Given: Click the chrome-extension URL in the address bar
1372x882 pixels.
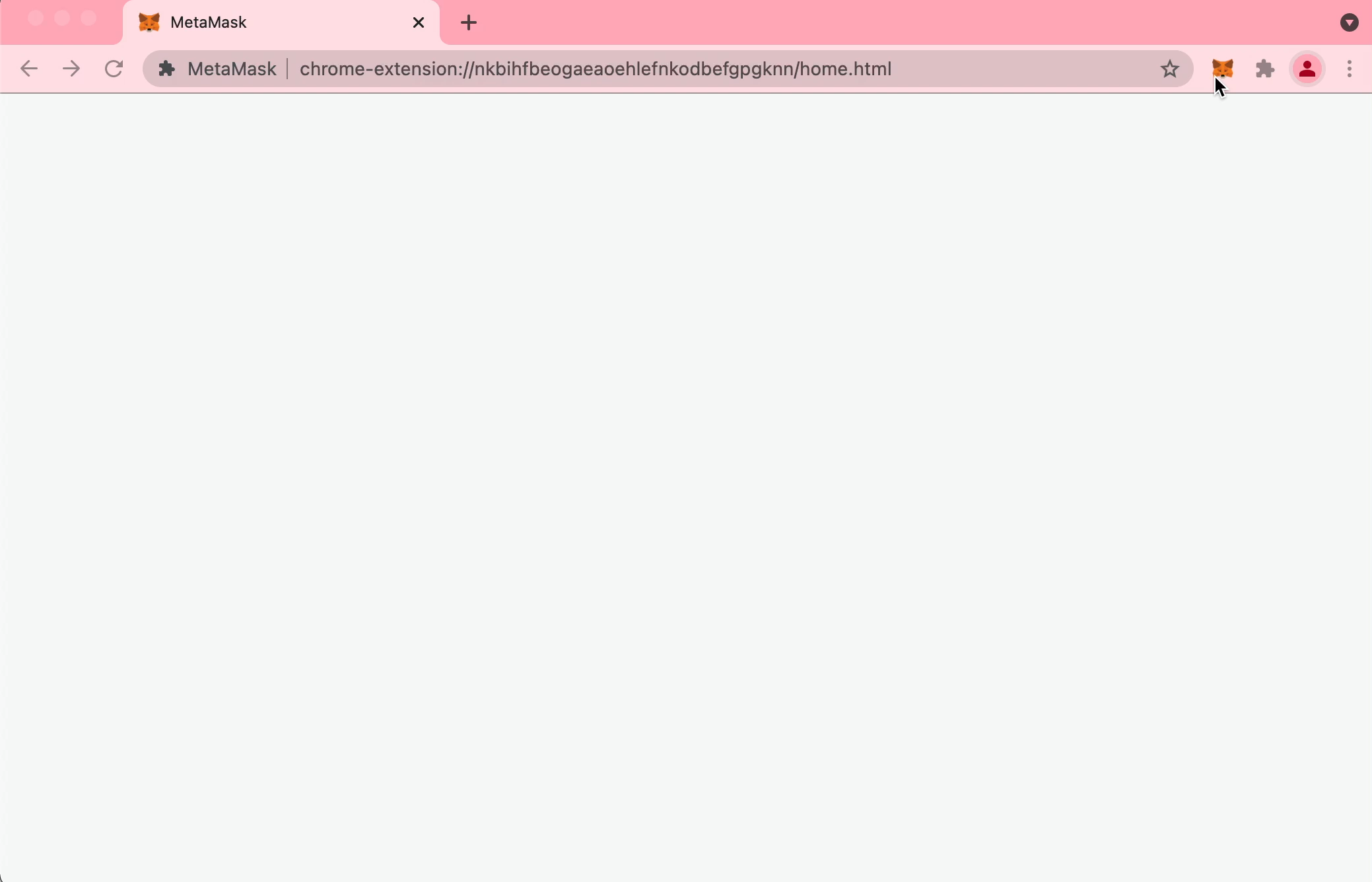Looking at the screenshot, I should pos(595,69).
